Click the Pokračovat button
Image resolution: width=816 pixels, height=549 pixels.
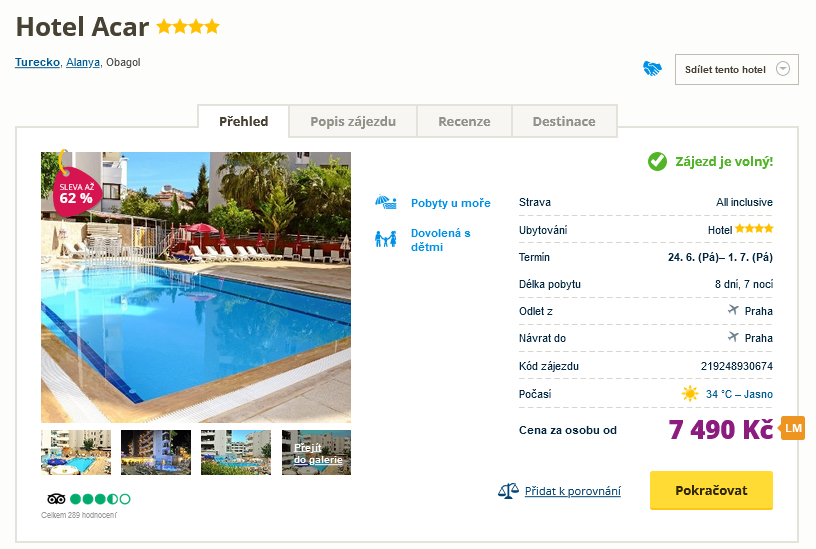[x=711, y=490]
